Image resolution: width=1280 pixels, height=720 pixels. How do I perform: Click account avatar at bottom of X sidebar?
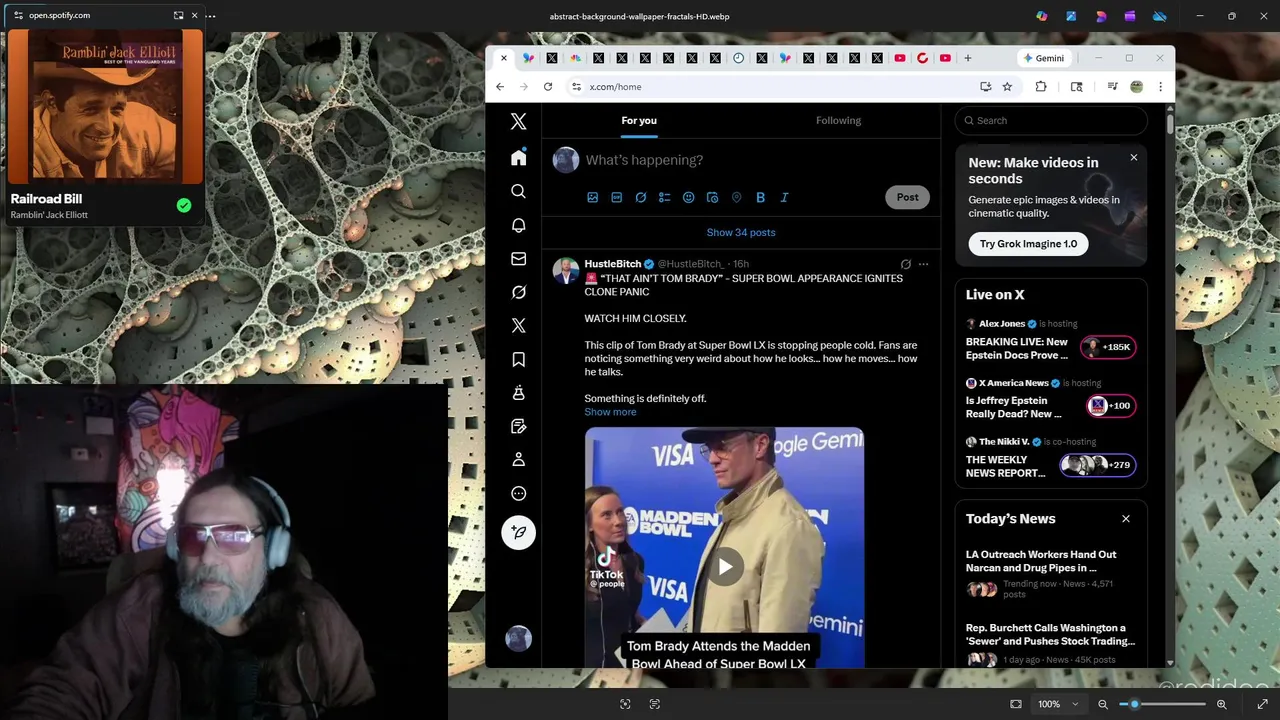coord(518,638)
